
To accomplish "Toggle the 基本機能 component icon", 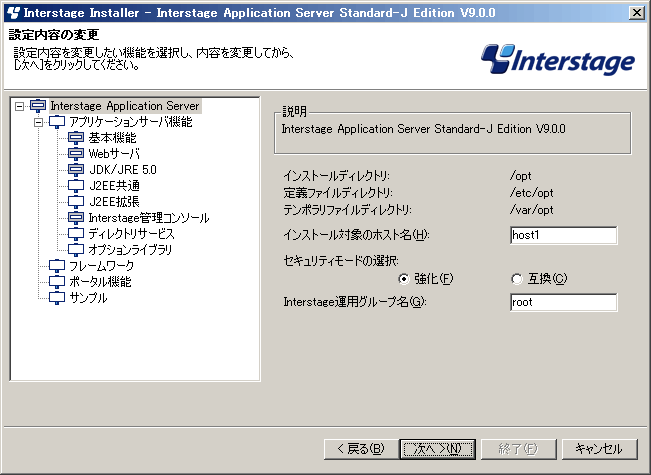I will point(76,138).
